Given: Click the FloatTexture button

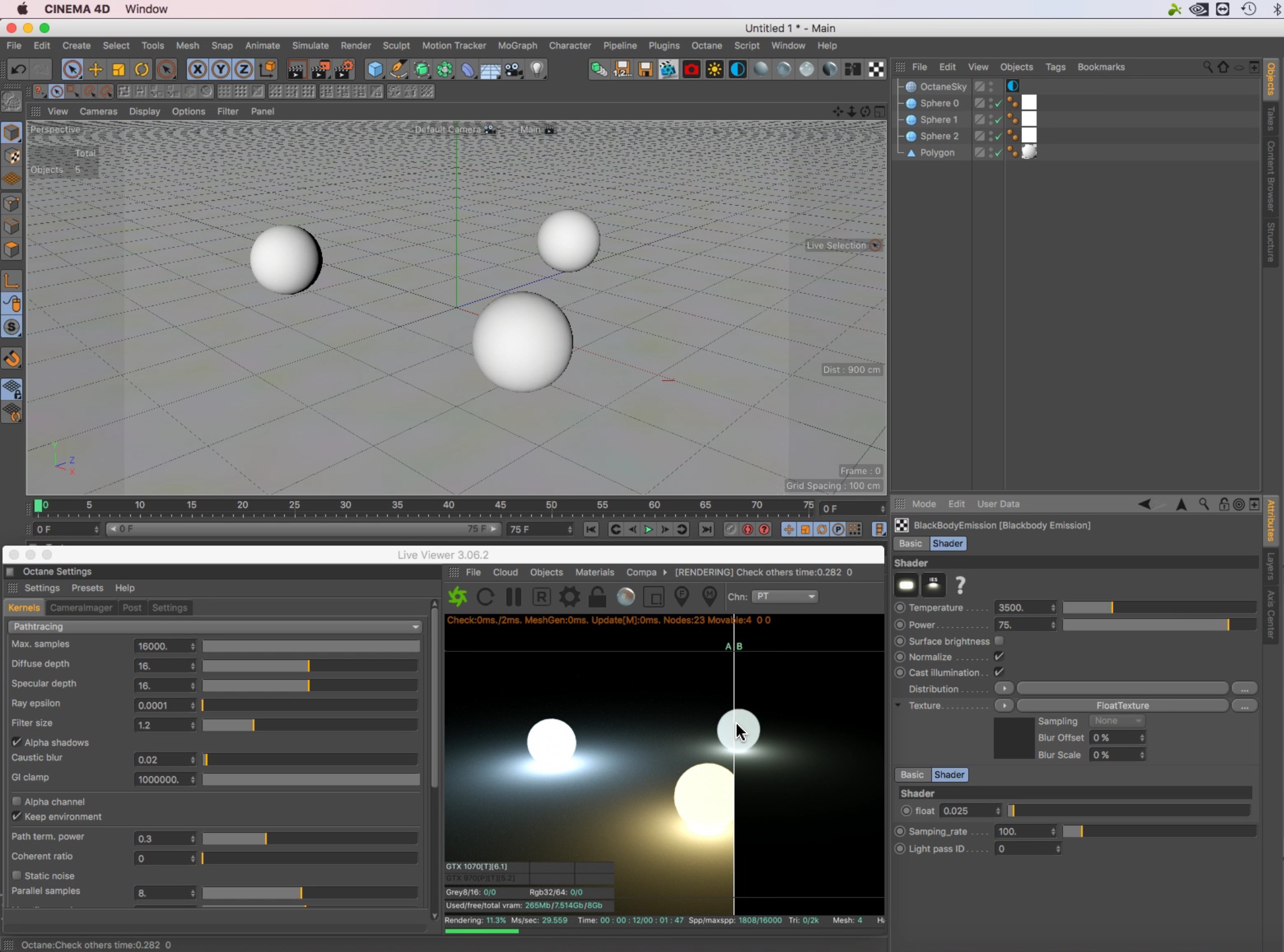Looking at the screenshot, I should coord(1122,705).
